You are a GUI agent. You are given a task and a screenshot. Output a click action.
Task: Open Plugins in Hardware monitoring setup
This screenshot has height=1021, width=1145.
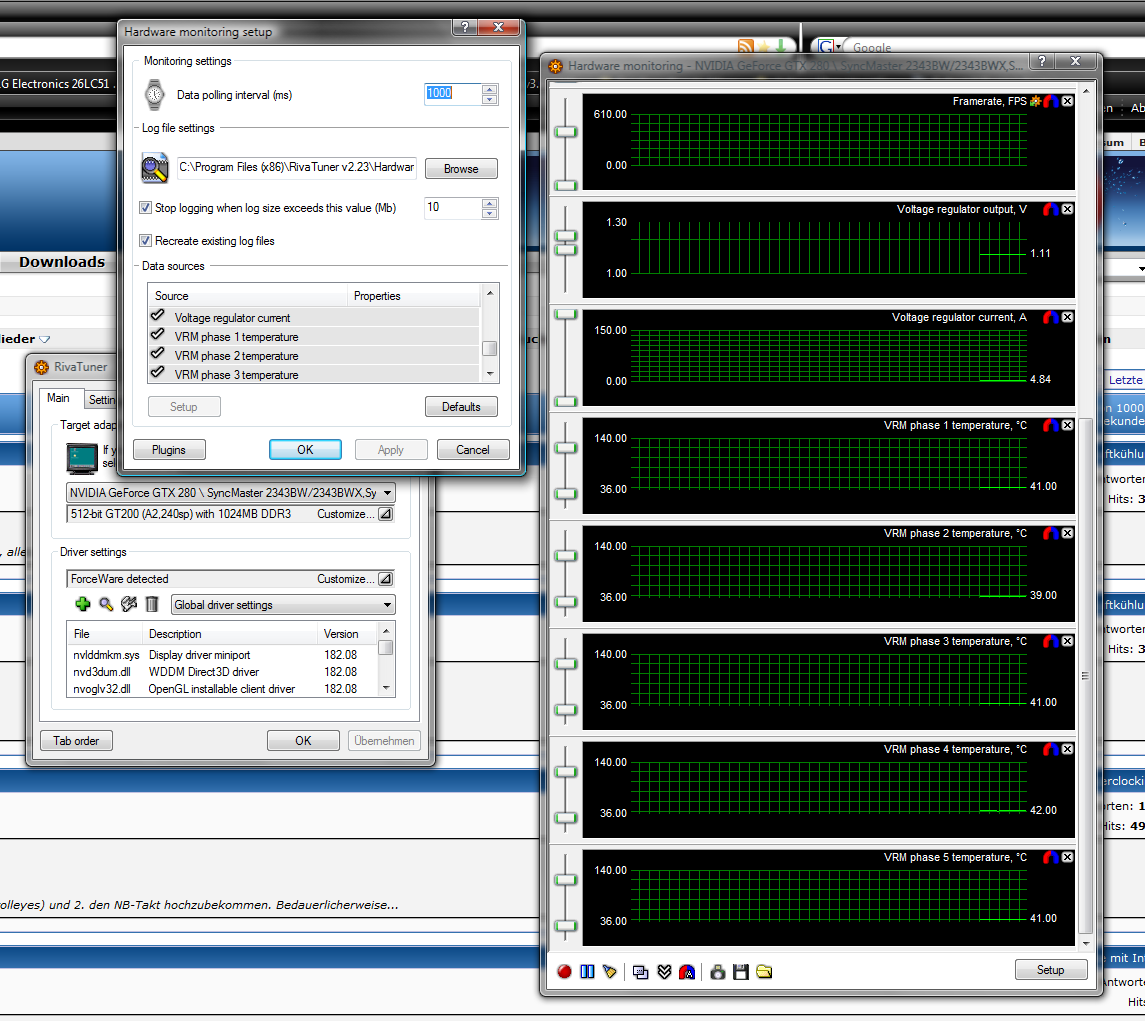(x=169, y=450)
